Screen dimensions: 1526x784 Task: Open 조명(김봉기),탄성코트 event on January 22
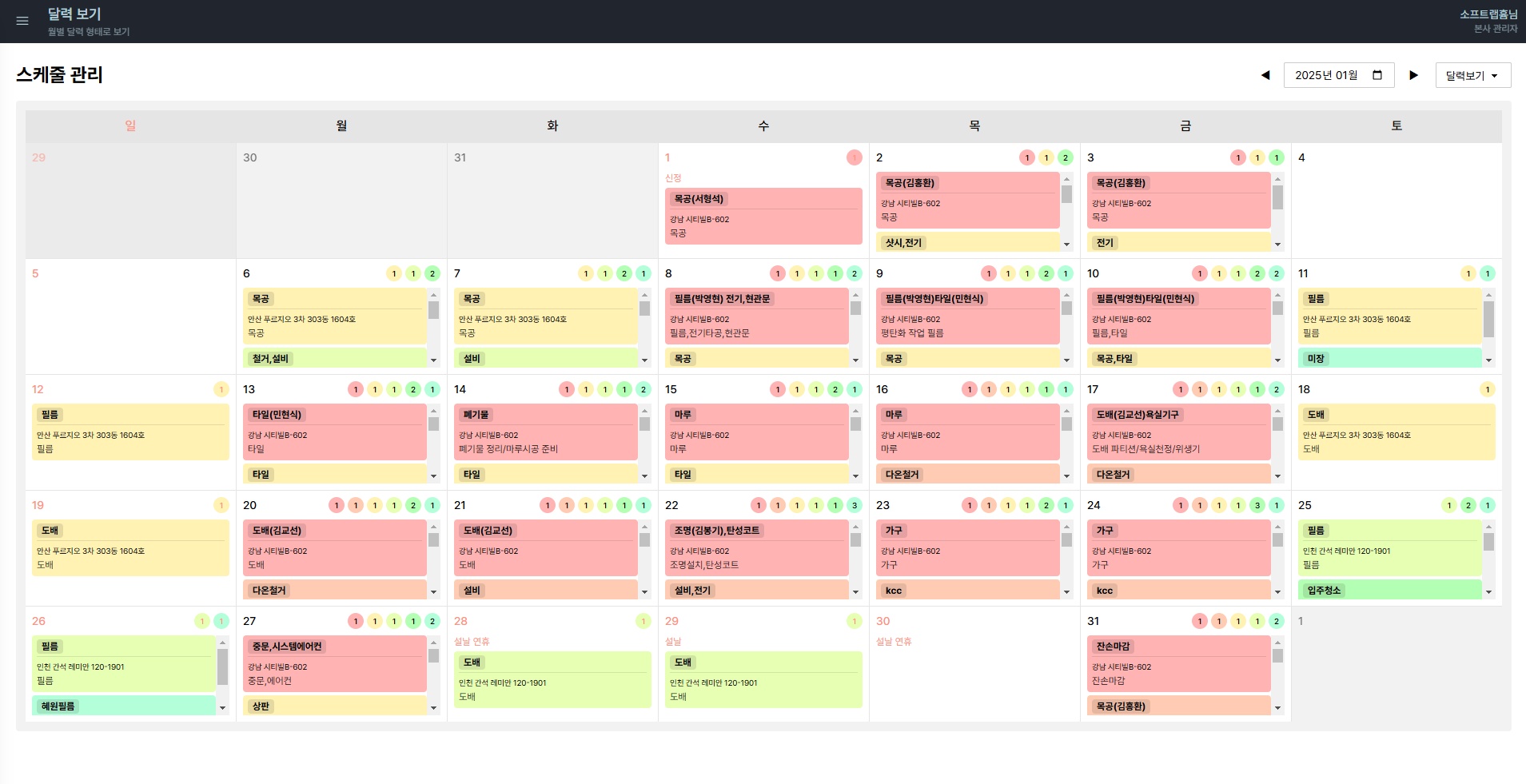point(756,547)
